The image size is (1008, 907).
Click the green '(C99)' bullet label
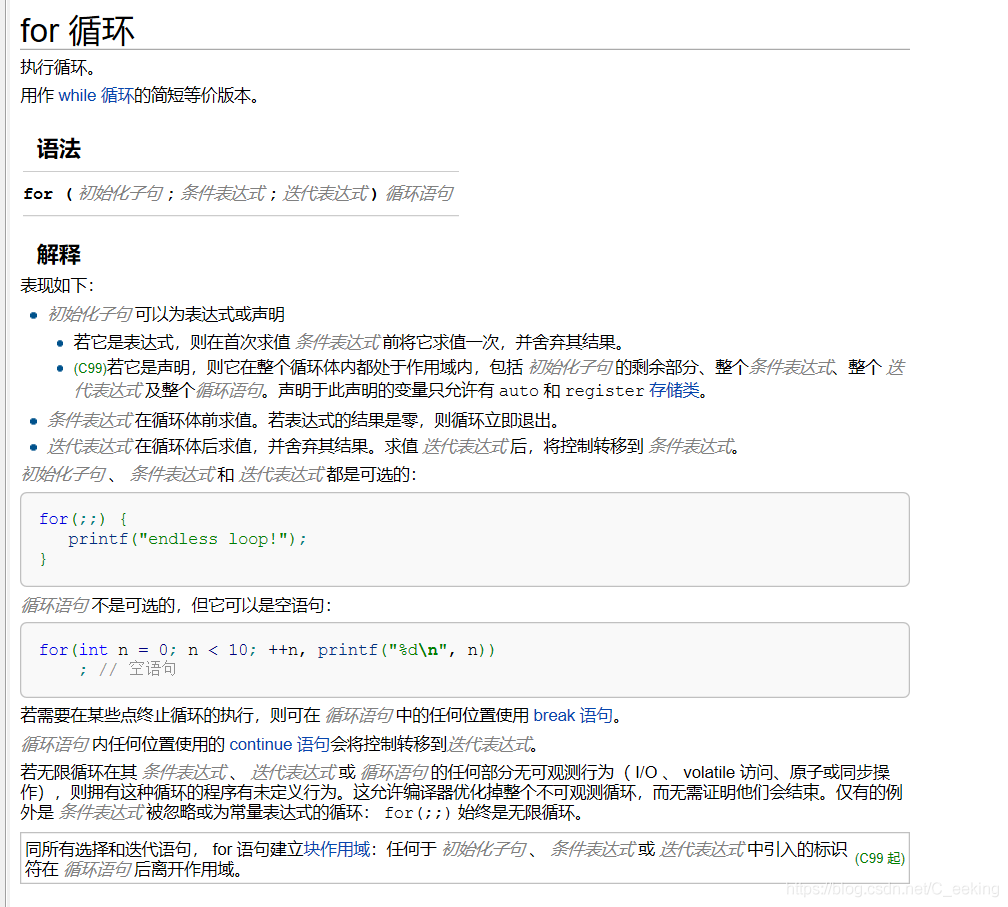(x=90, y=368)
